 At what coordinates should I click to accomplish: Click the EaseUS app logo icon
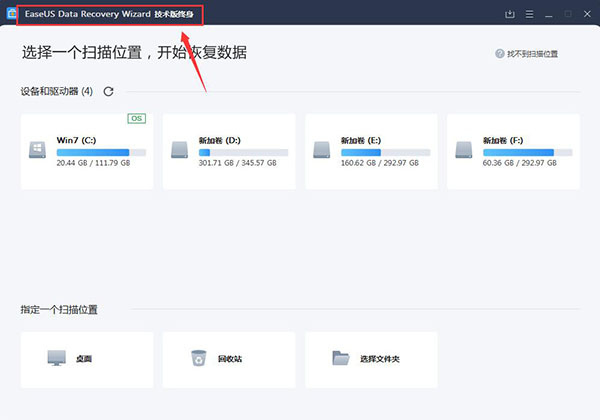(11, 14)
